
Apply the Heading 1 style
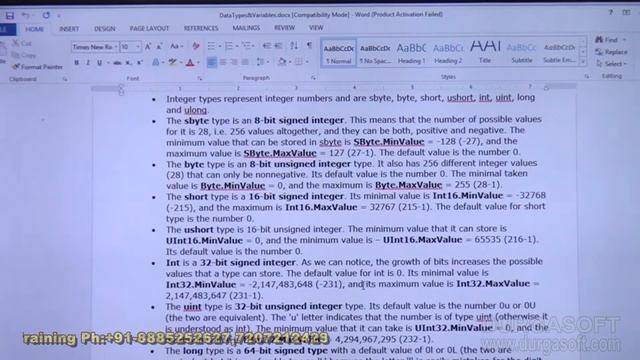click(x=411, y=53)
